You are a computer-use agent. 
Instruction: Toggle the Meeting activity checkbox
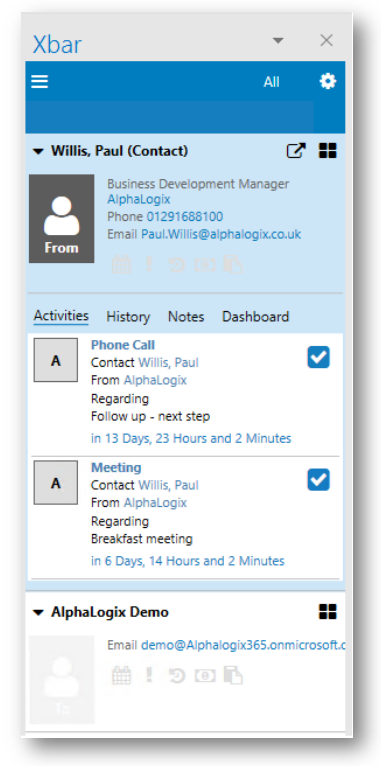(x=318, y=479)
